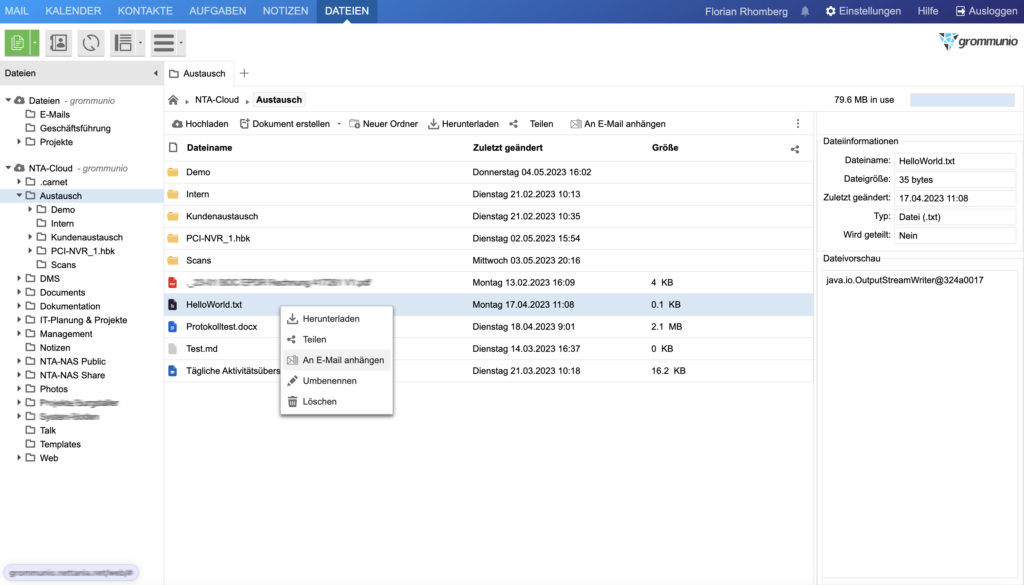Sort by the Zuletzt geändert column header
Viewport: 1024px width, 585px height.
click(507, 148)
